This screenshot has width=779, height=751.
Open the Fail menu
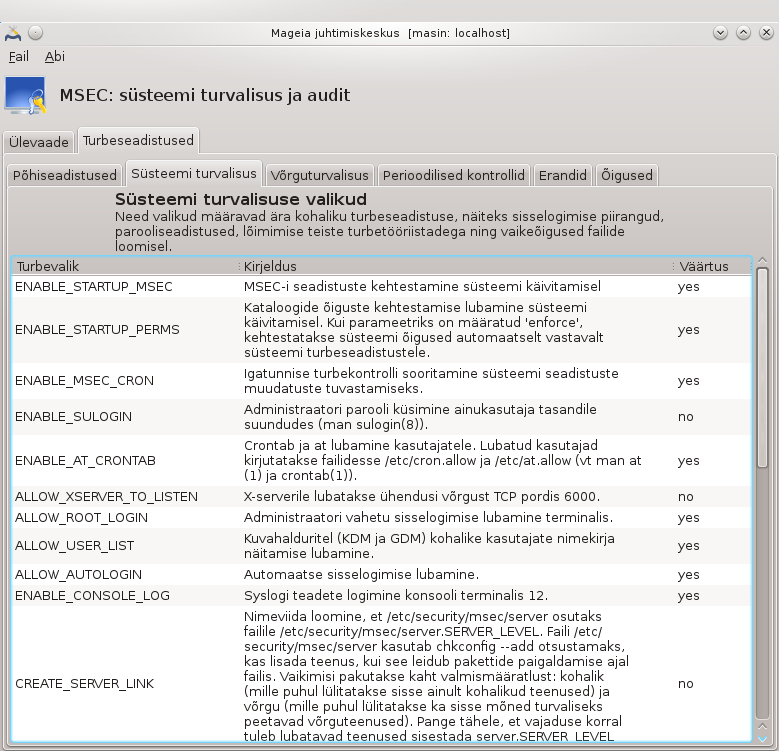(18, 57)
